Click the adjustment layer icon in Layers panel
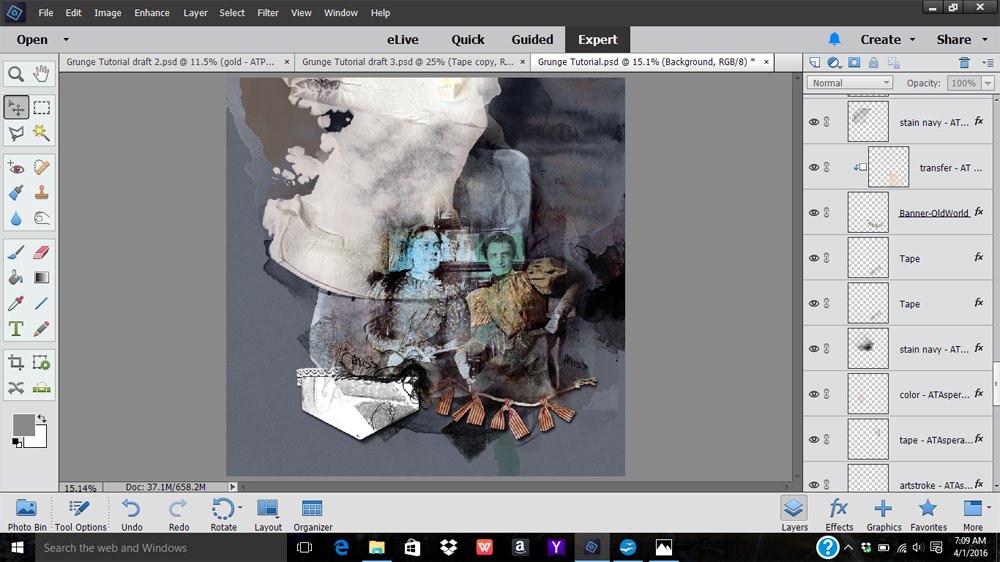1000x562 pixels. [x=834, y=63]
